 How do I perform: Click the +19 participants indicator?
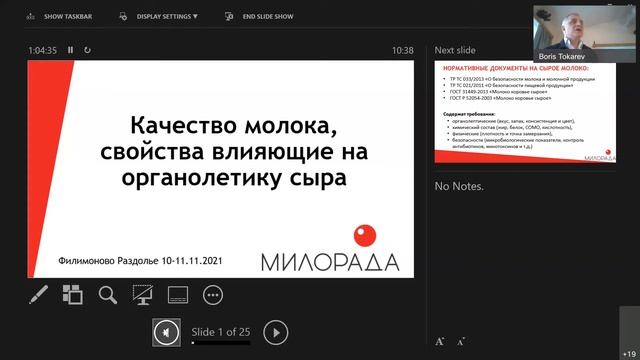(x=629, y=333)
